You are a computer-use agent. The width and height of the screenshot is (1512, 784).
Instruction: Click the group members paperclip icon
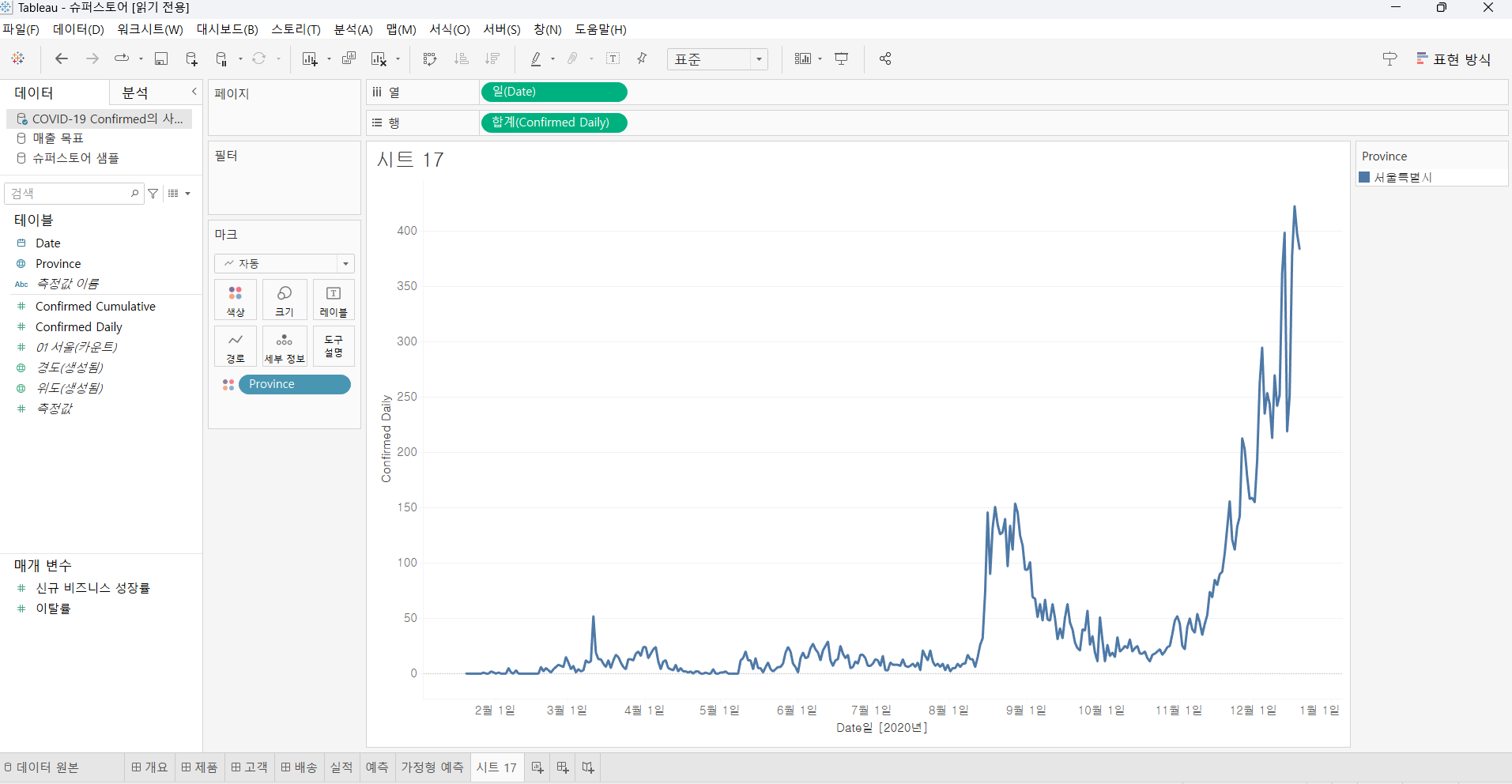point(573,58)
